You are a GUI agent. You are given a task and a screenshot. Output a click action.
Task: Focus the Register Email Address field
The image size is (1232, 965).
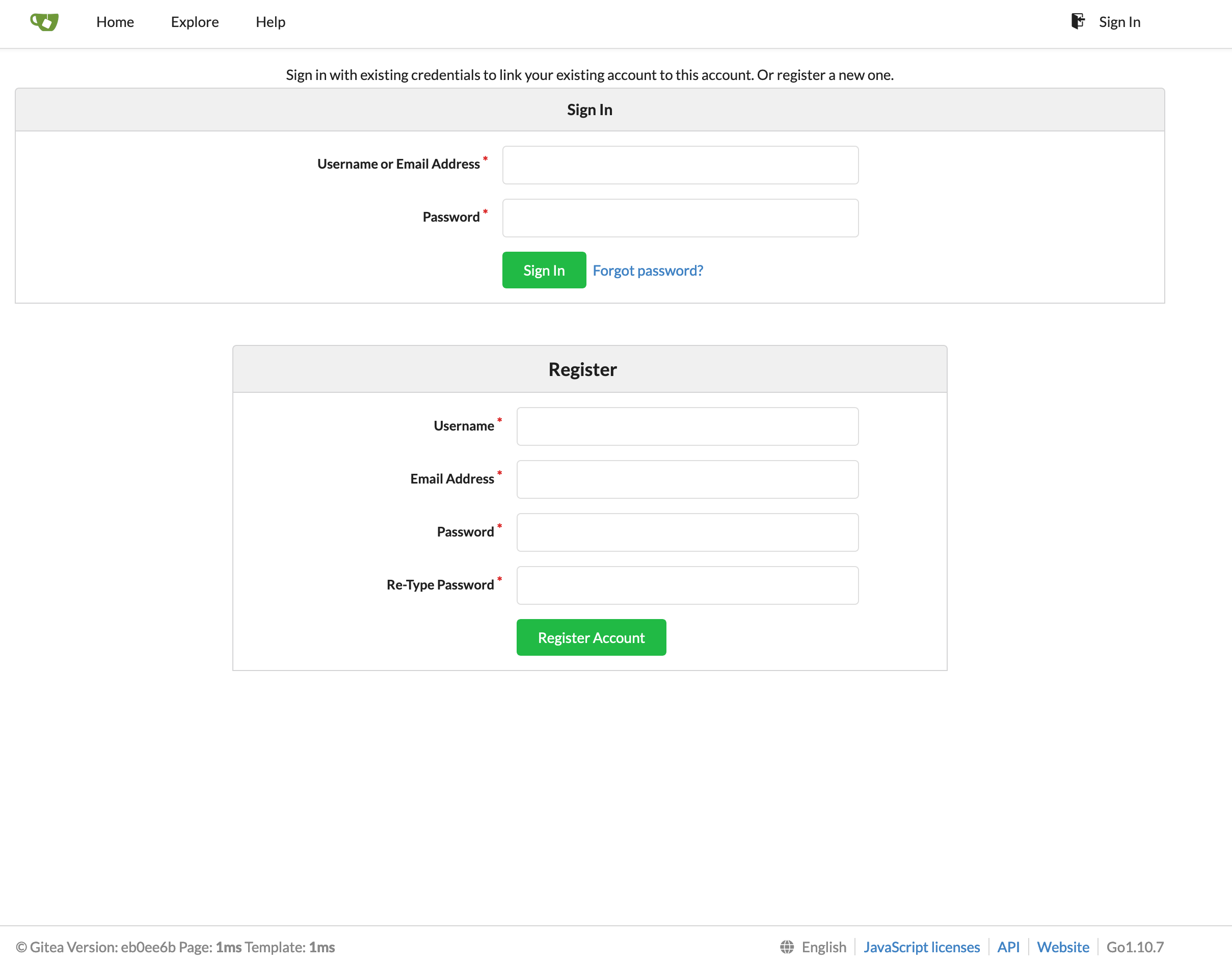pyautogui.click(x=687, y=479)
